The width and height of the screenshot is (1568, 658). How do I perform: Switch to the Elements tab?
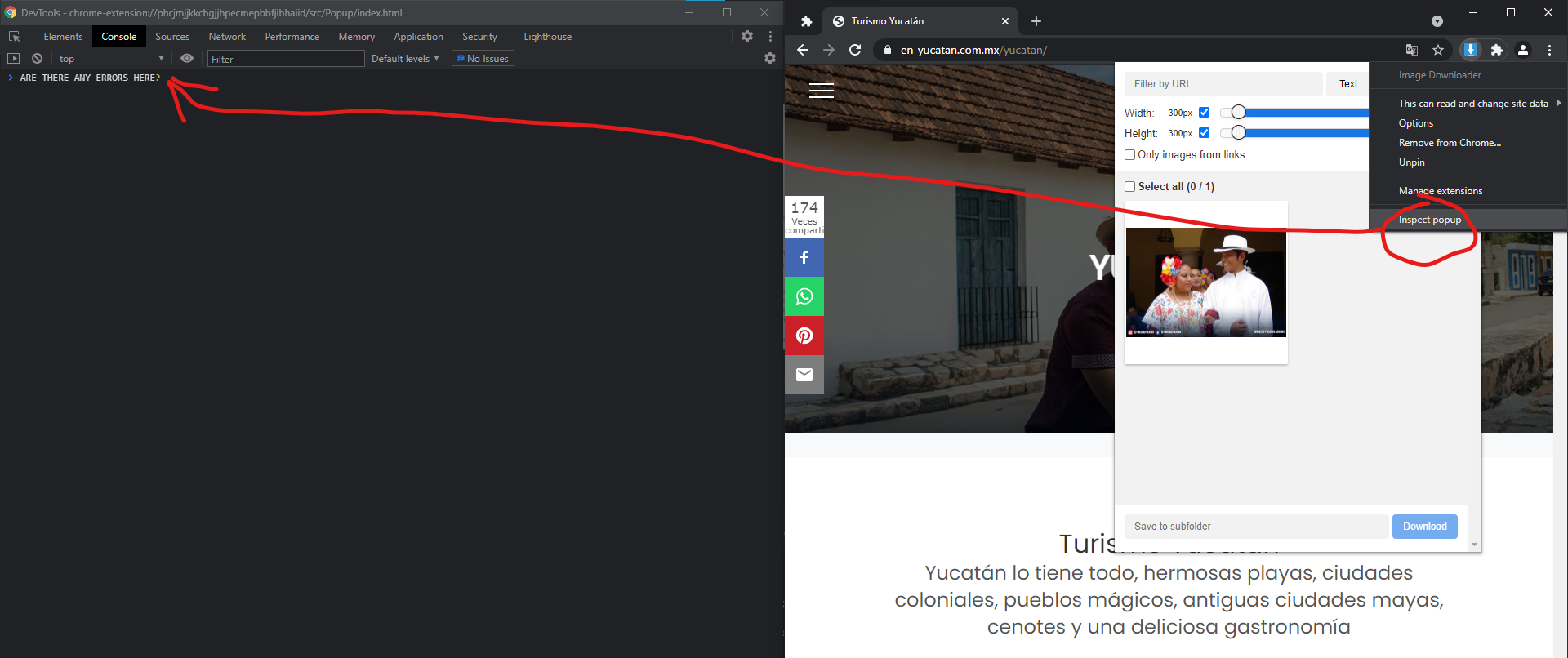63,37
